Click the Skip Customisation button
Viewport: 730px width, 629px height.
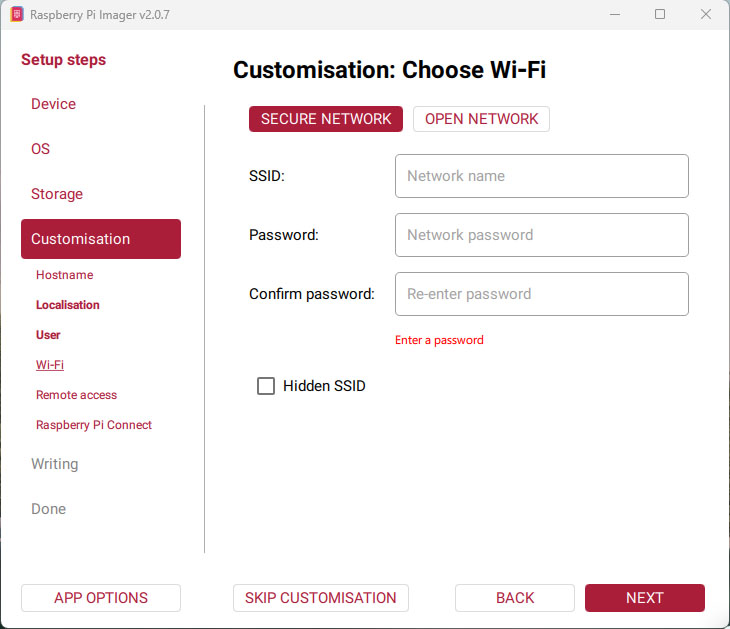[321, 598]
